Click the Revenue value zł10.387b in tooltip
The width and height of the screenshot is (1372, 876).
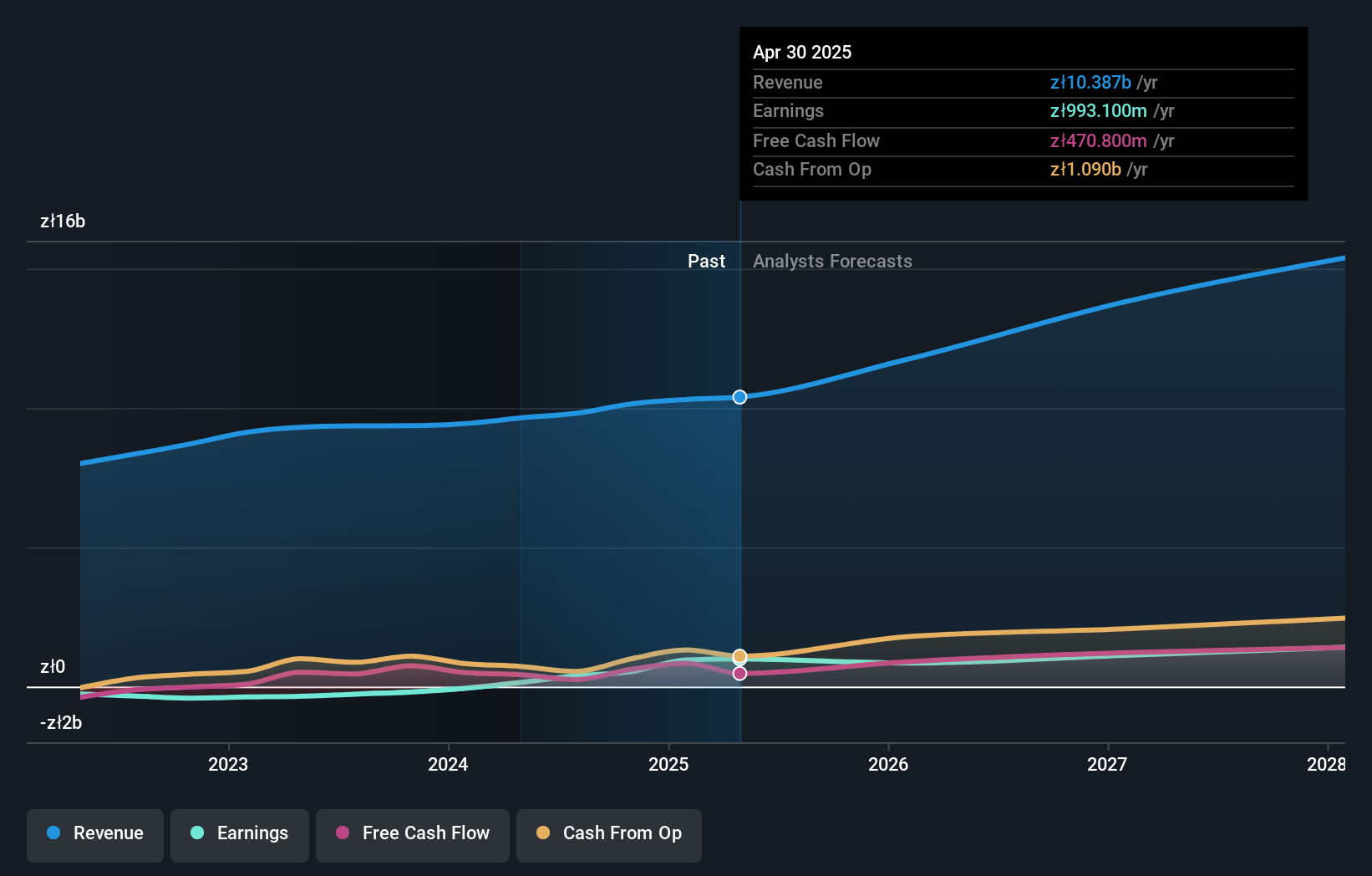(x=1090, y=83)
